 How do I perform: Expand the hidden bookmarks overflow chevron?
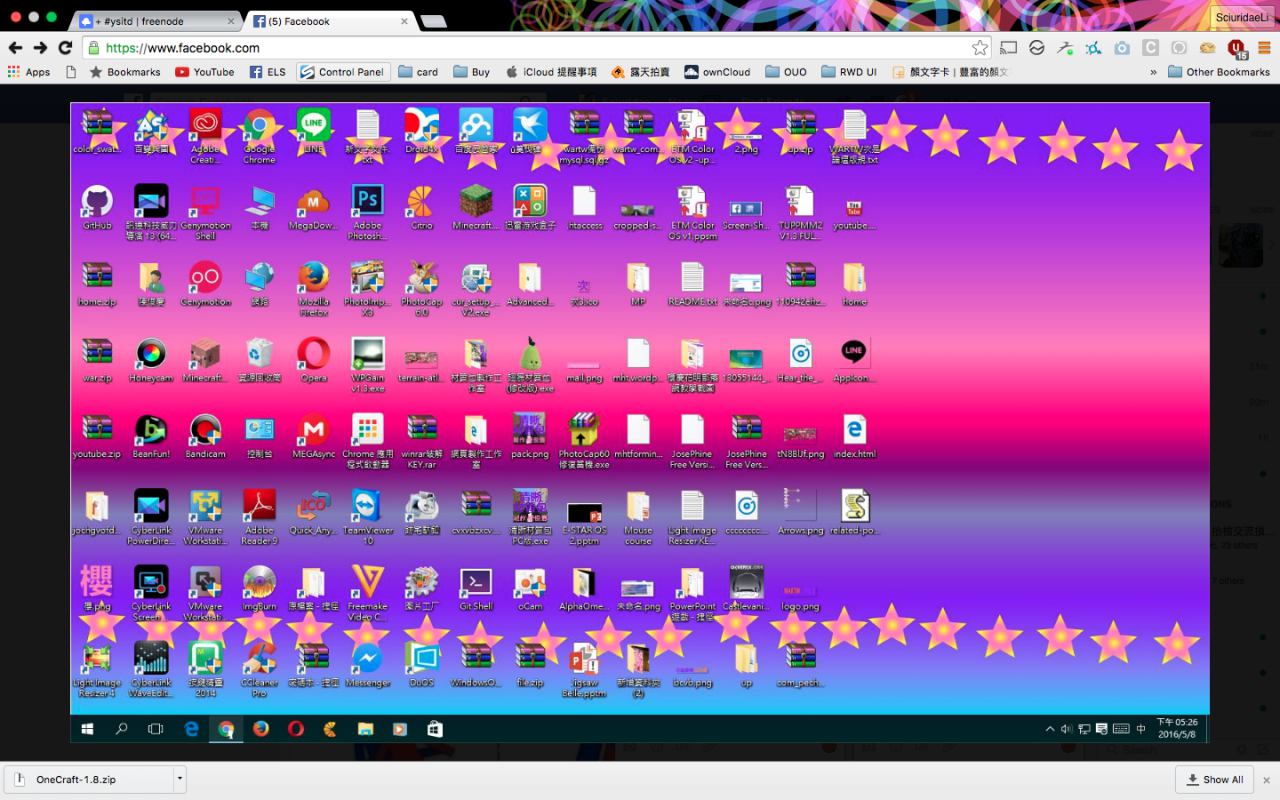click(x=1153, y=72)
